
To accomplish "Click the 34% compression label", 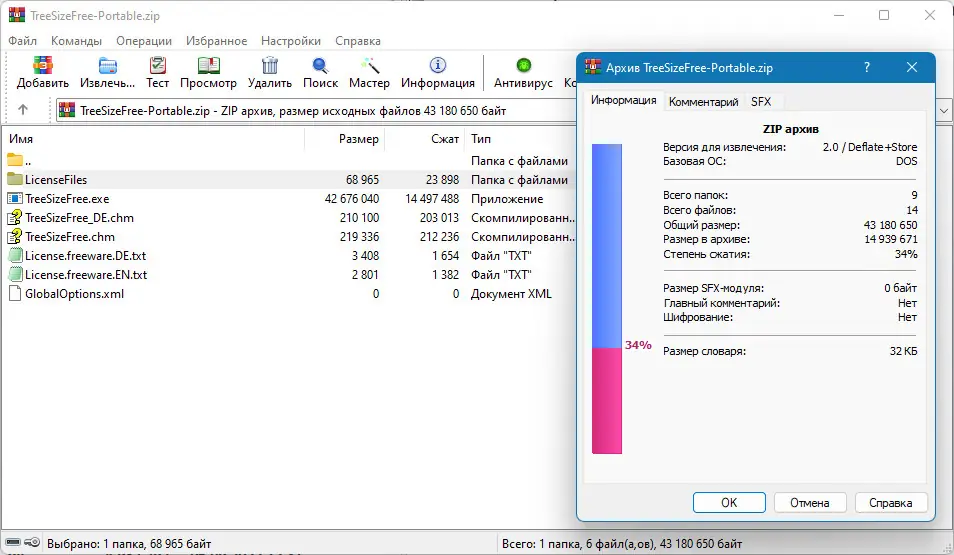I will (638, 345).
